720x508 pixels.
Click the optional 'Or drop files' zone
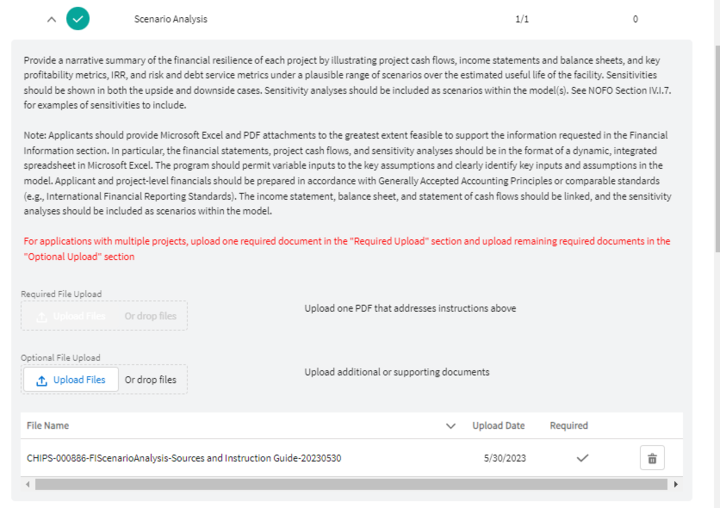point(150,380)
